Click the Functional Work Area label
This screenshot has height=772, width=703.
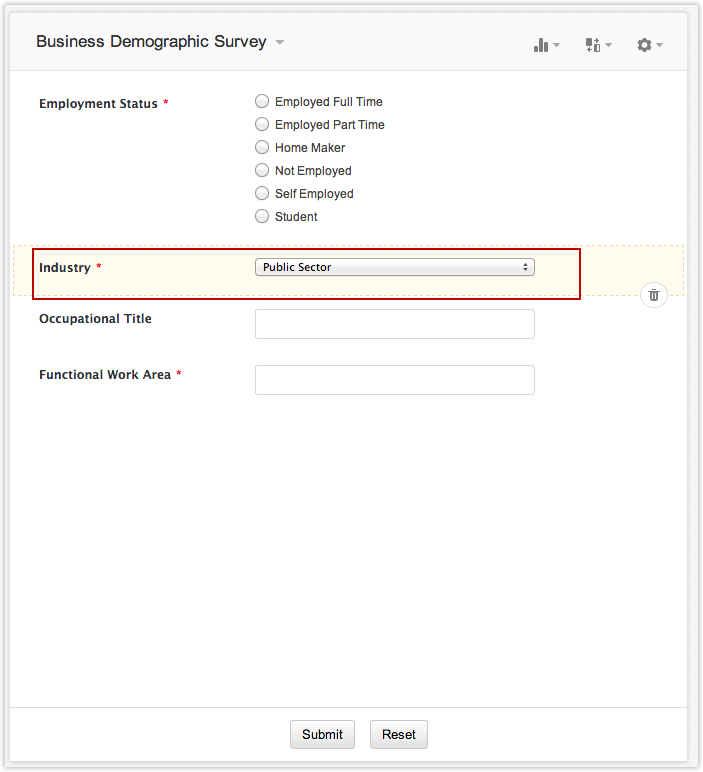point(105,375)
